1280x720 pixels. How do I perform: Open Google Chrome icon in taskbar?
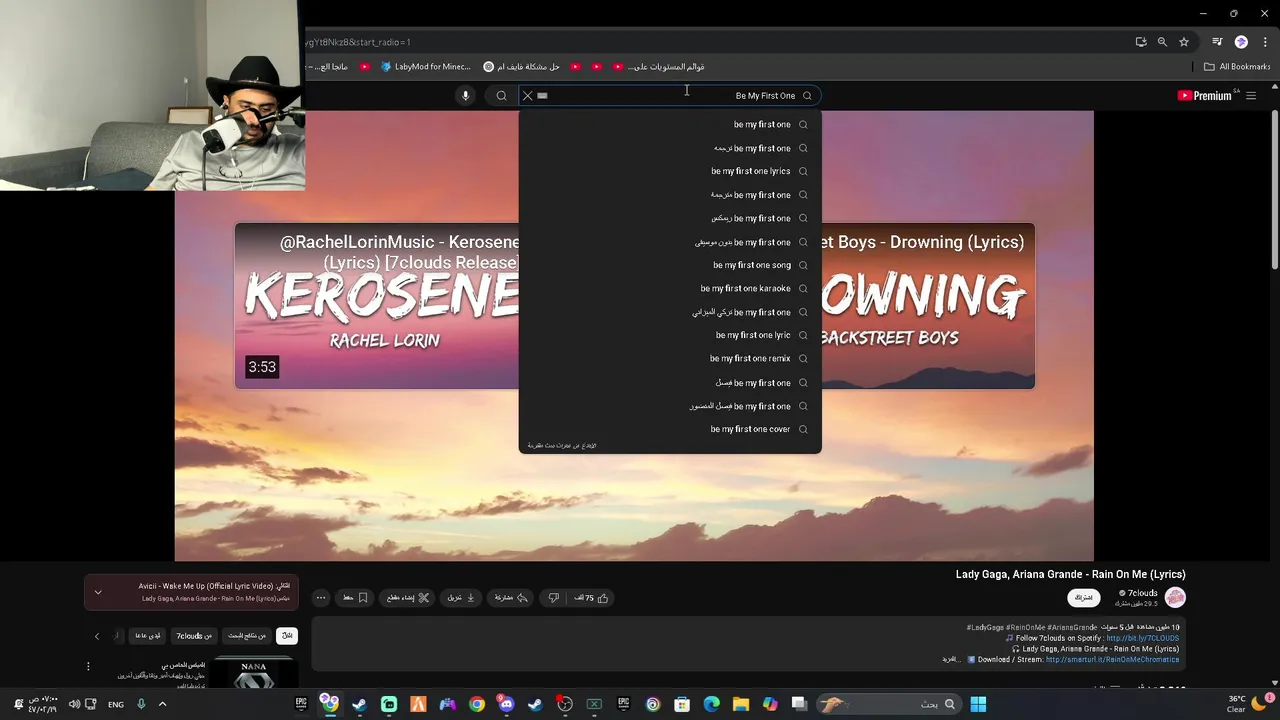477,704
